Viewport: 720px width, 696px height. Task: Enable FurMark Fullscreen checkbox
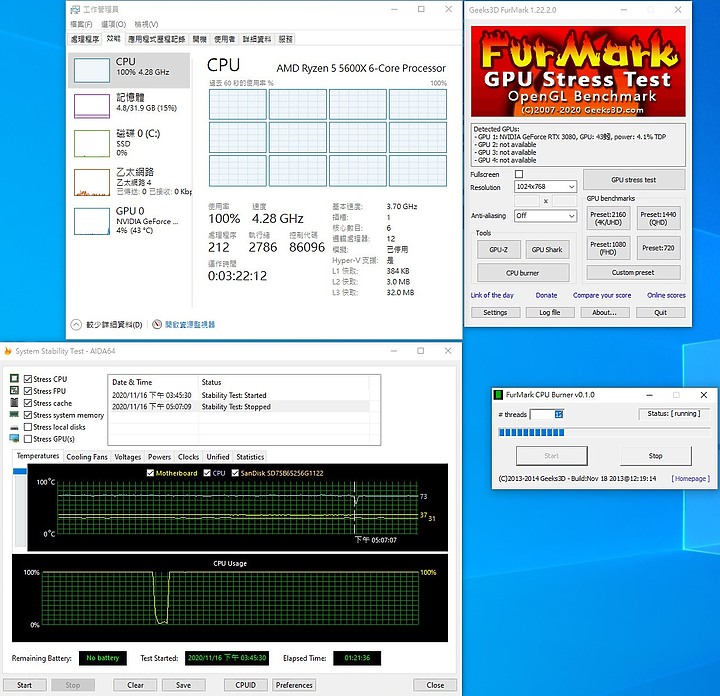point(519,174)
